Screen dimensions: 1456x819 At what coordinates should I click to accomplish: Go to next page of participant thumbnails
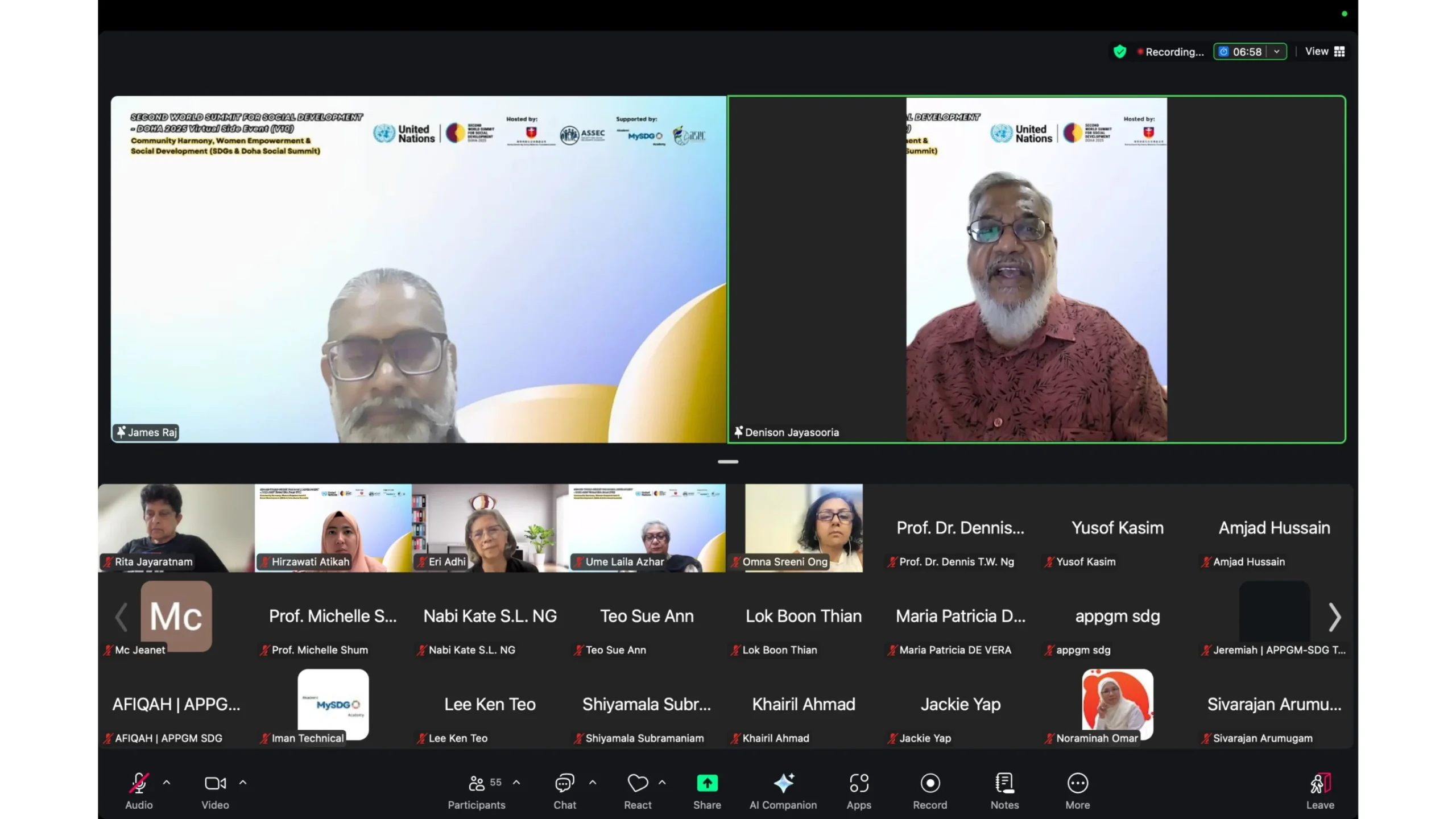[x=1334, y=617]
